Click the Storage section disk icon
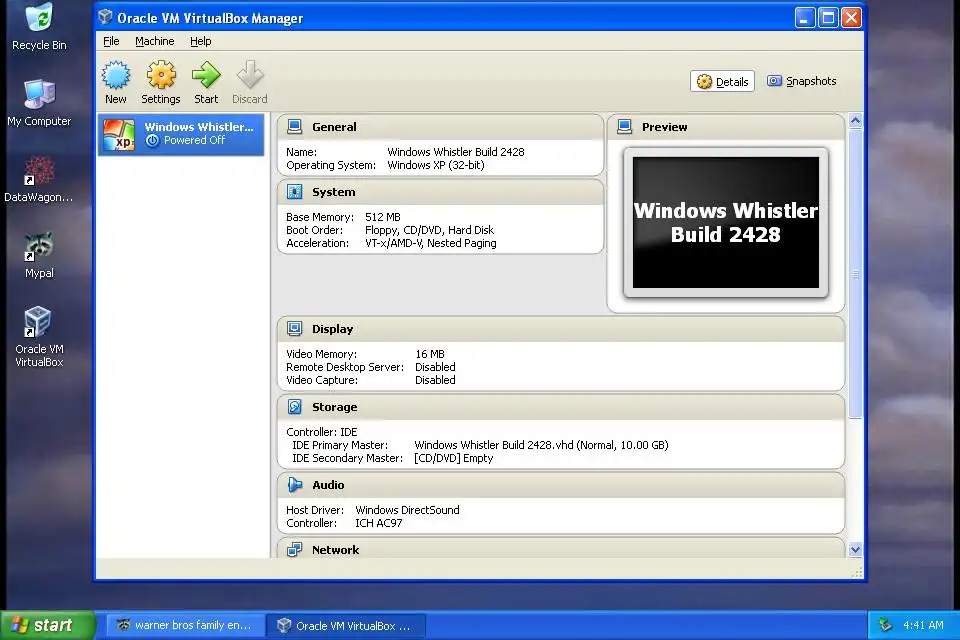The height and width of the screenshot is (640, 960). click(x=294, y=407)
